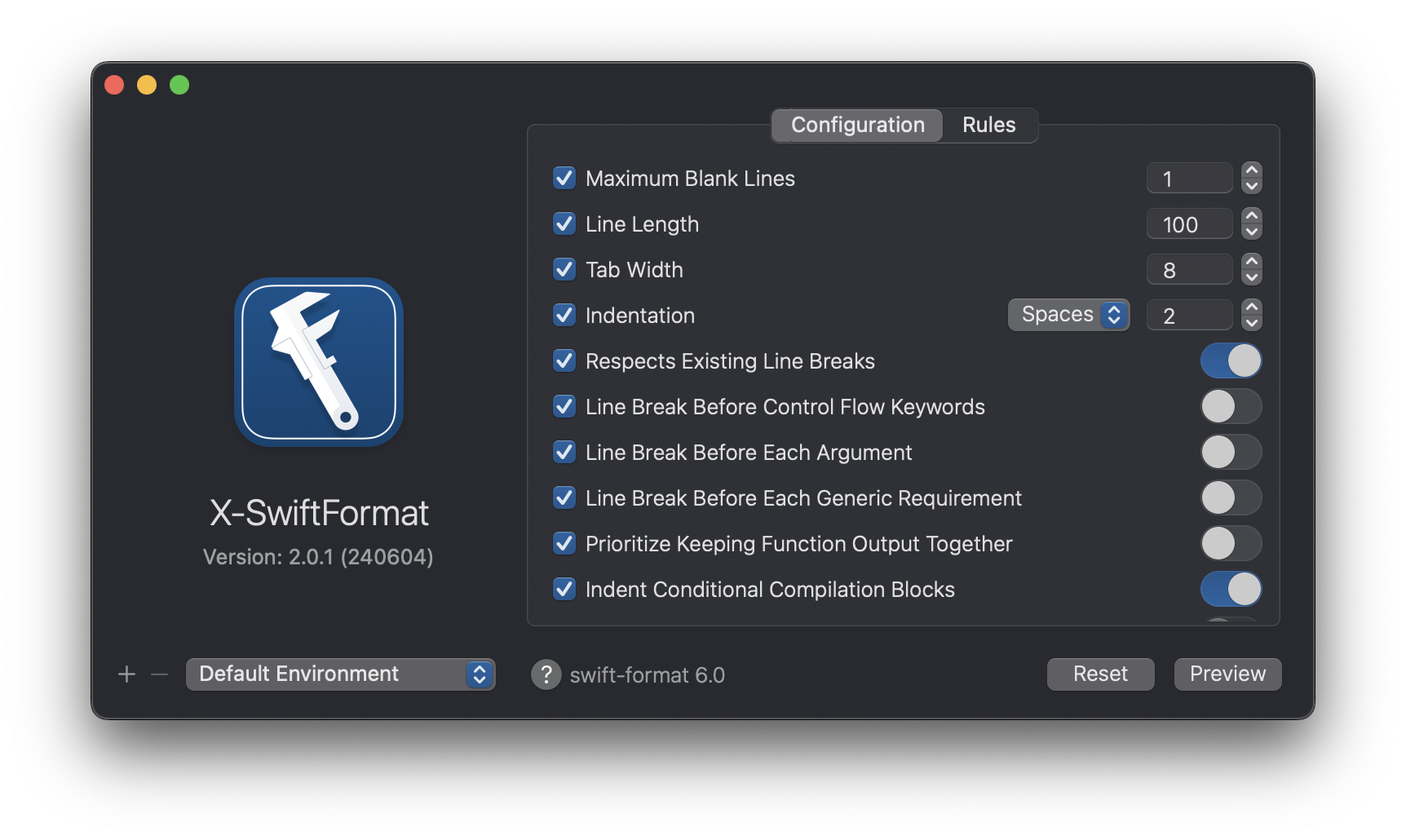Open help via the question mark button
This screenshot has height=840, width=1406.
[546, 674]
